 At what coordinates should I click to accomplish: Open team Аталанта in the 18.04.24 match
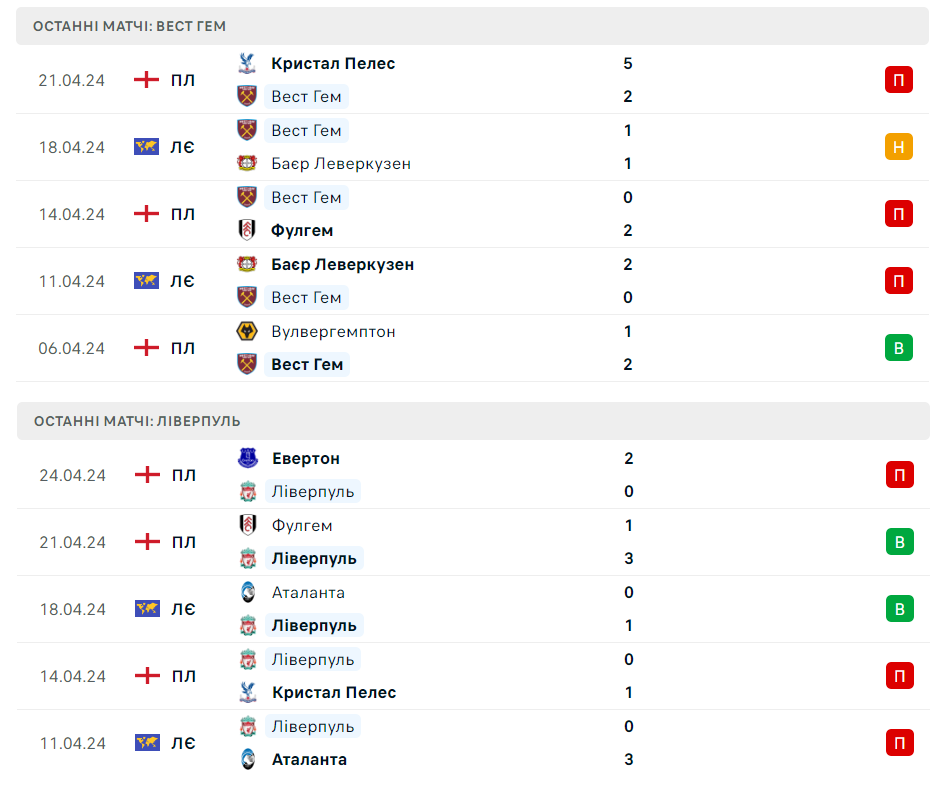(x=308, y=592)
